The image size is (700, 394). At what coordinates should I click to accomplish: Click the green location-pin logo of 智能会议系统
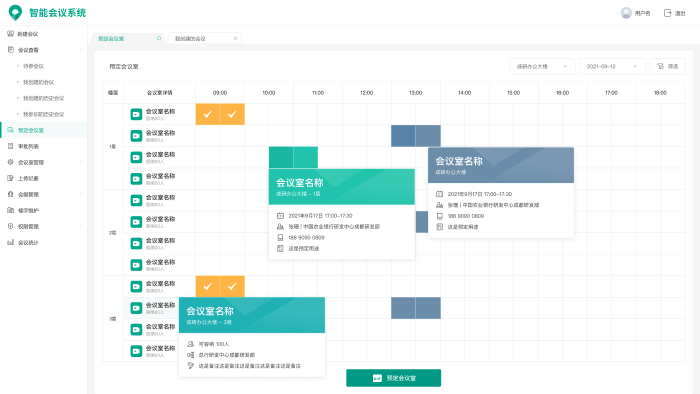pyautogui.click(x=15, y=12)
